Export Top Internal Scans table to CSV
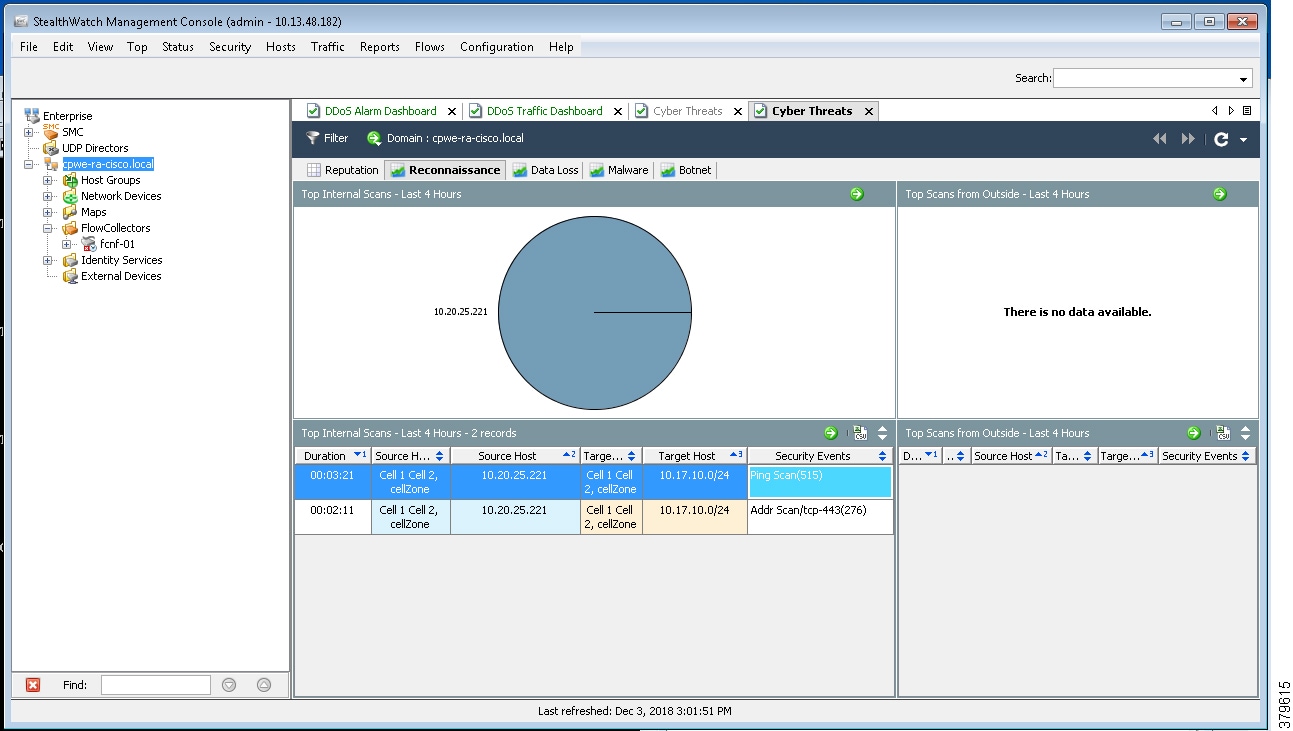This screenshot has width=1293, height=731. tap(859, 433)
